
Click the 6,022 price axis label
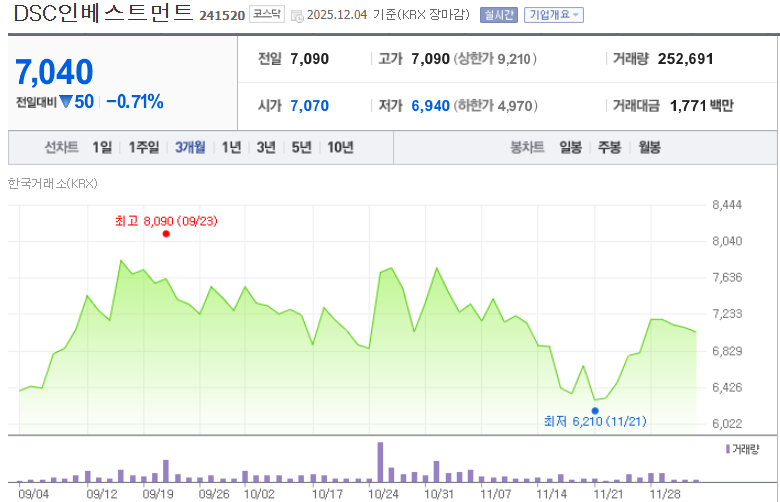727,424
